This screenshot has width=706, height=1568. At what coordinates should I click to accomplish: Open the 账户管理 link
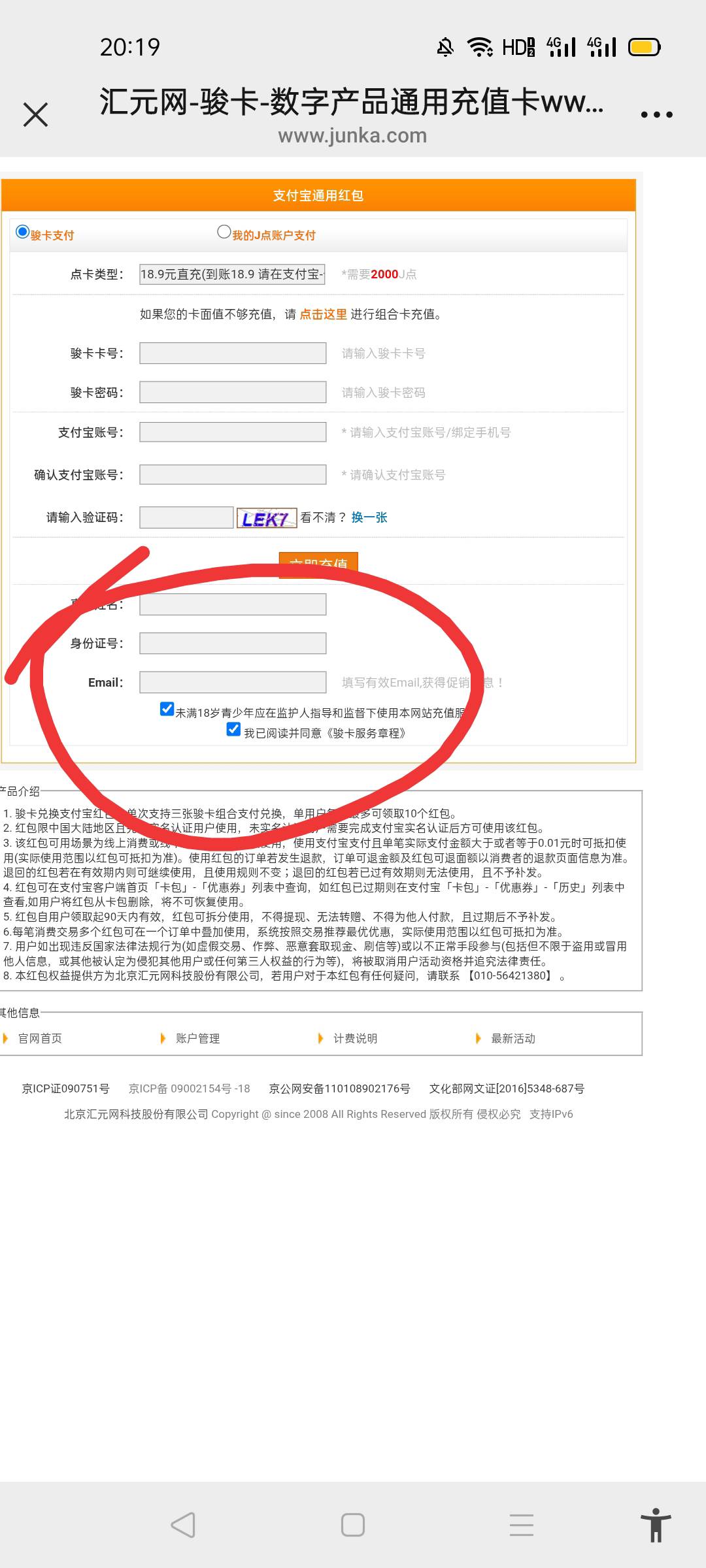[197, 1038]
